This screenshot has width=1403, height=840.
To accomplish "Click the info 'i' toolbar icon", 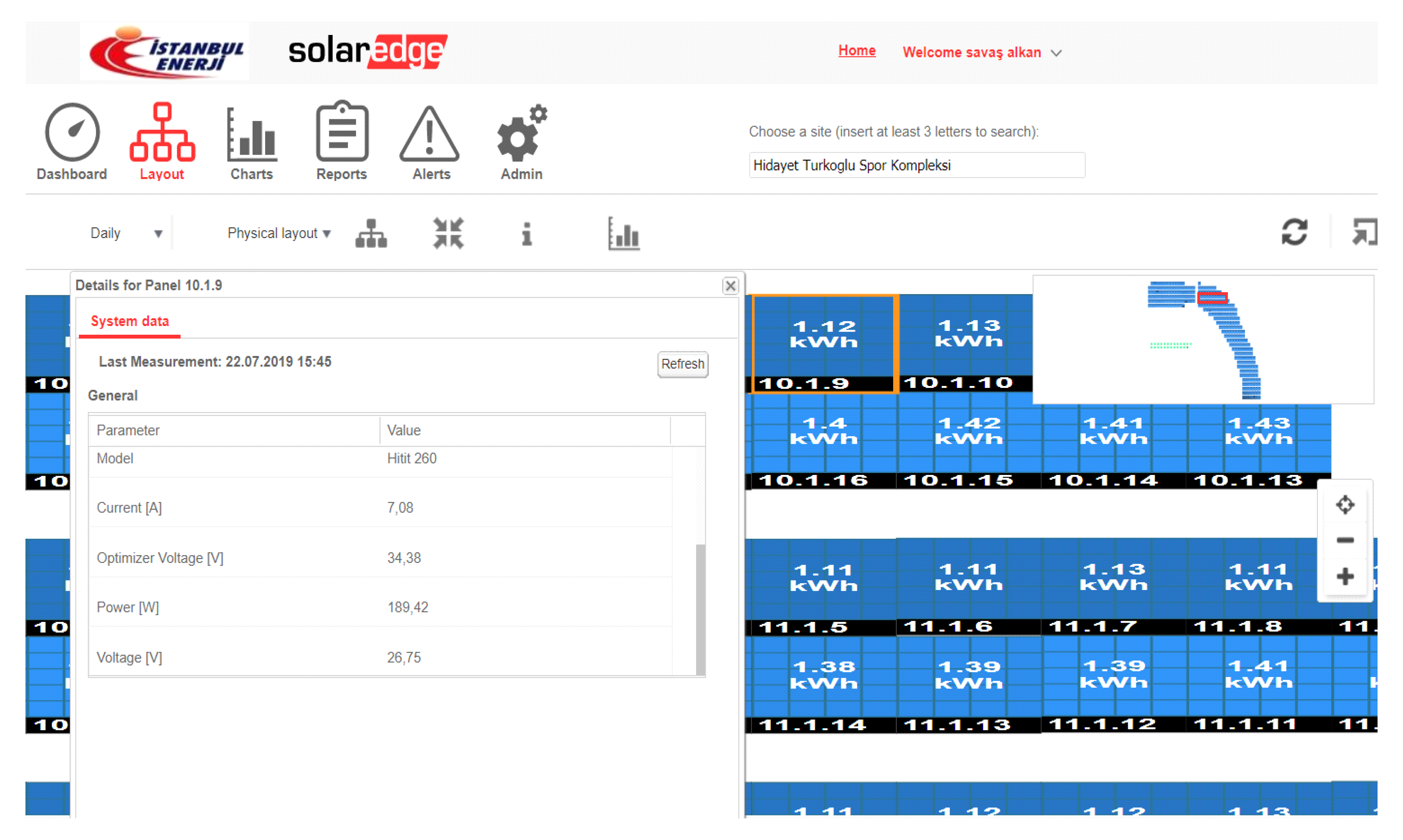I will coord(526,234).
